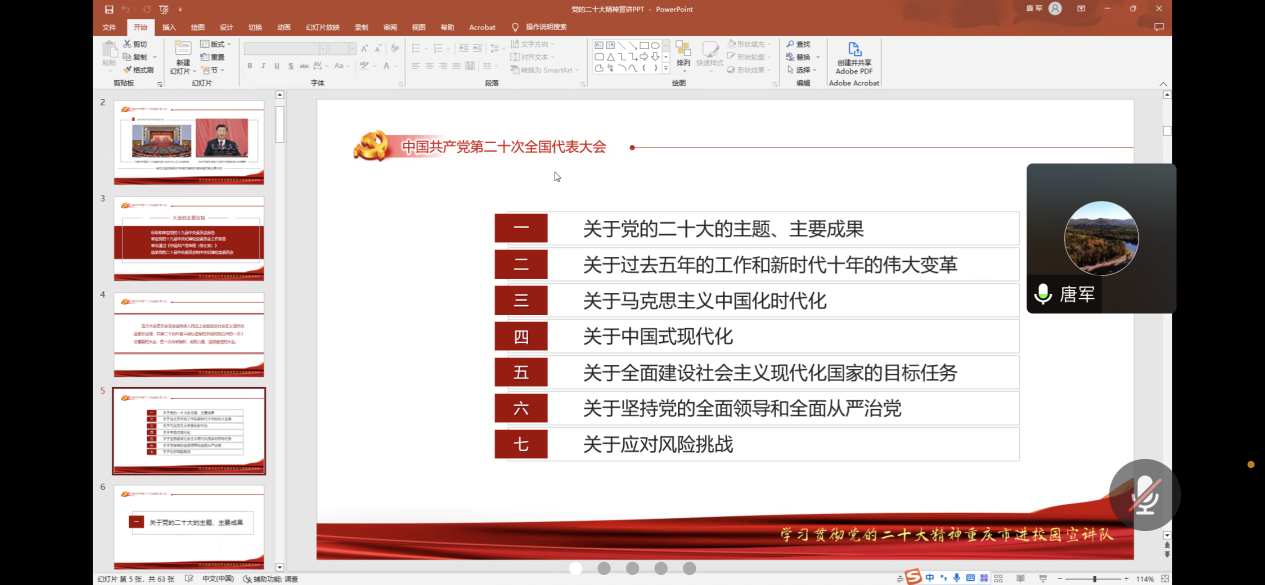The height and width of the screenshot is (585, 1265).
Task: Switch to the Slide Show ribbon tab
Action: pos(321,27)
